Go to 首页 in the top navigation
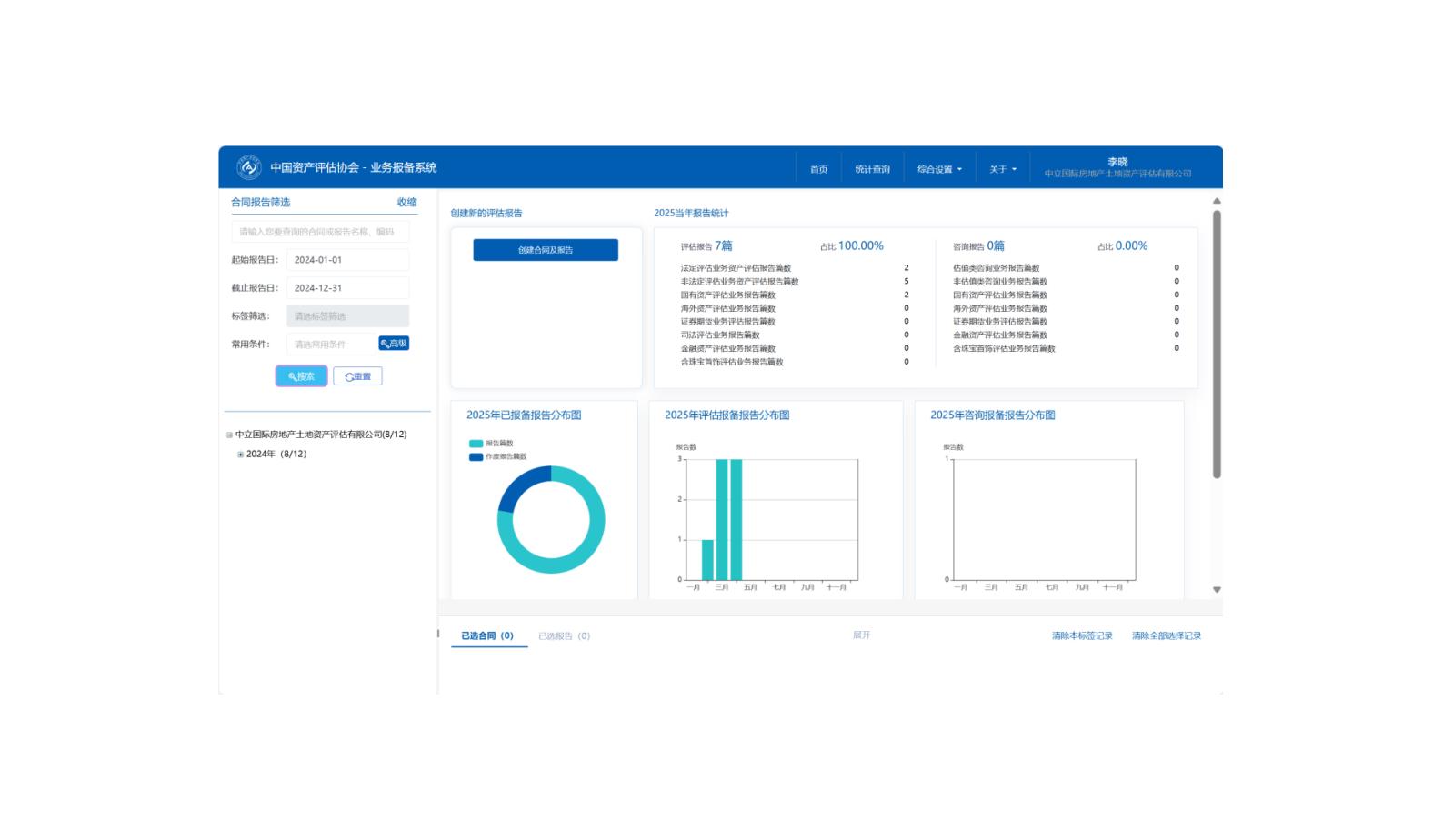The height and width of the screenshot is (840, 1443). pos(818,169)
